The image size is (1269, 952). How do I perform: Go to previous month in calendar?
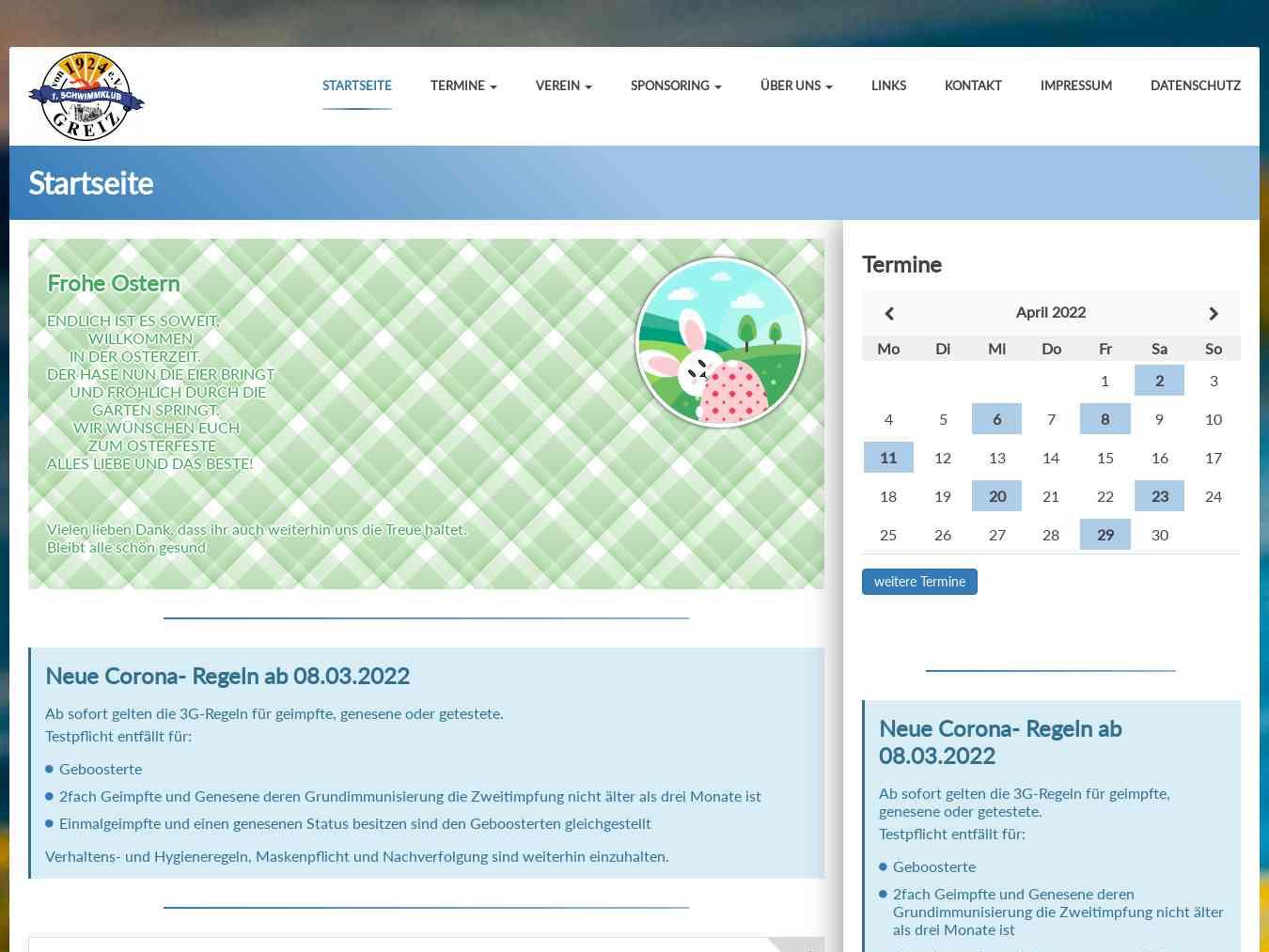coord(888,313)
